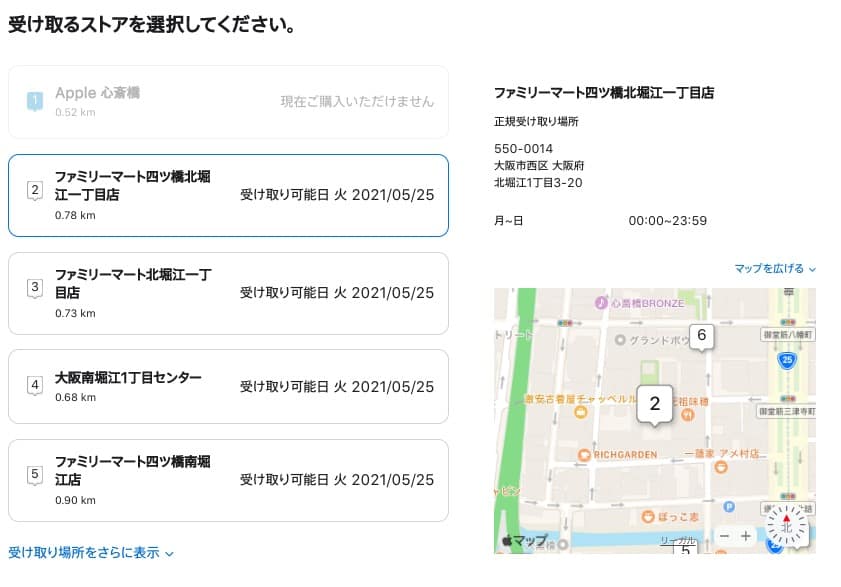The width and height of the screenshot is (841, 587).
Task: Click the 元祖味穂 restaurant icon on map
Action: pos(688,414)
